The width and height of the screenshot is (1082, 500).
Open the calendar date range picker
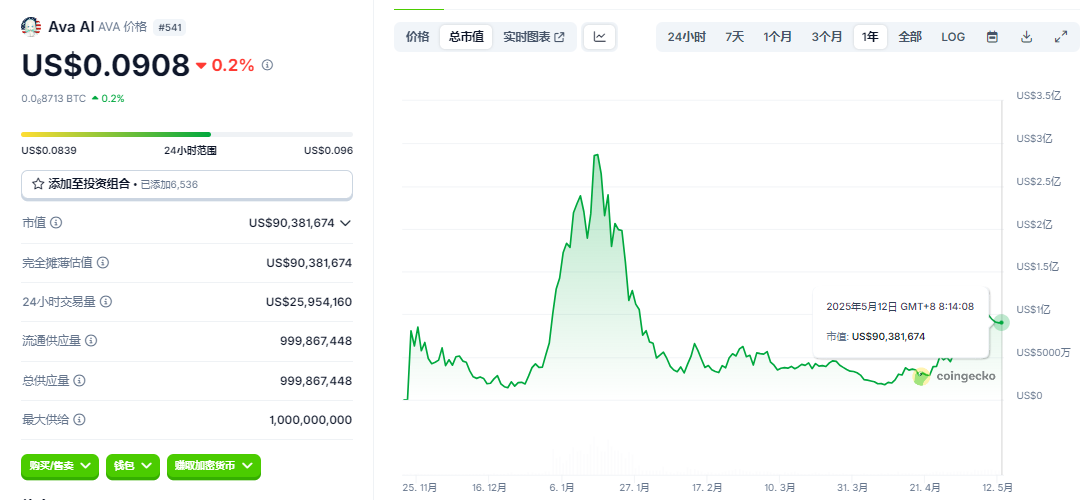point(992,37)
